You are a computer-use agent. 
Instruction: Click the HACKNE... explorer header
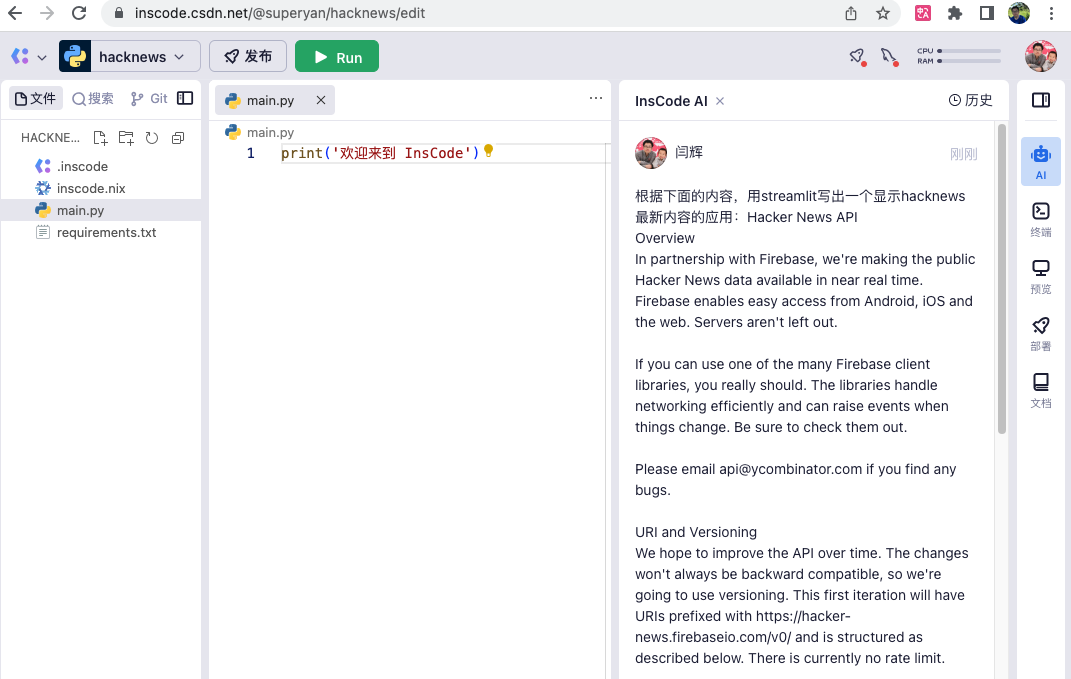50,138
